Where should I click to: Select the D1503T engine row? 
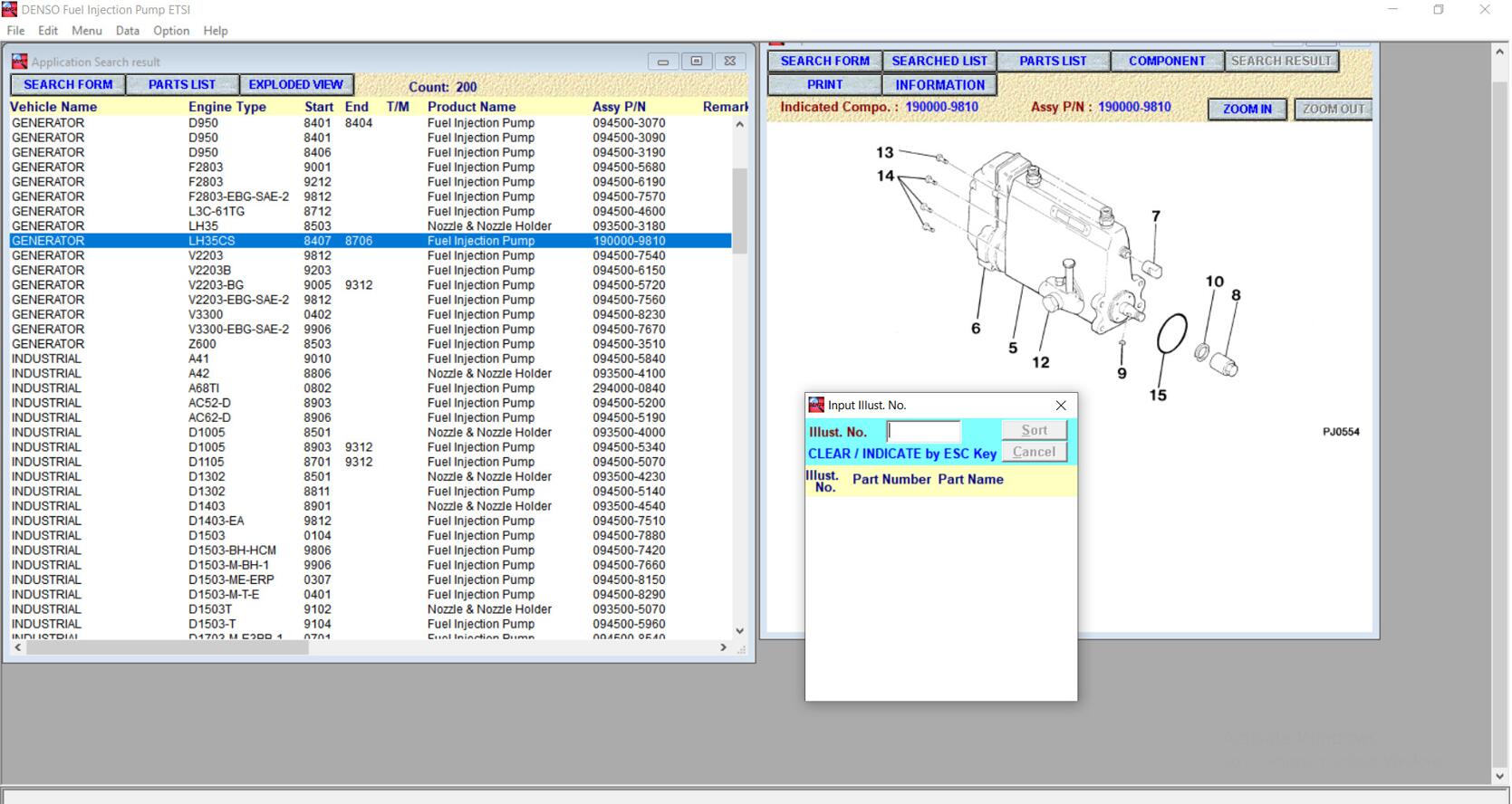(371, 609)
